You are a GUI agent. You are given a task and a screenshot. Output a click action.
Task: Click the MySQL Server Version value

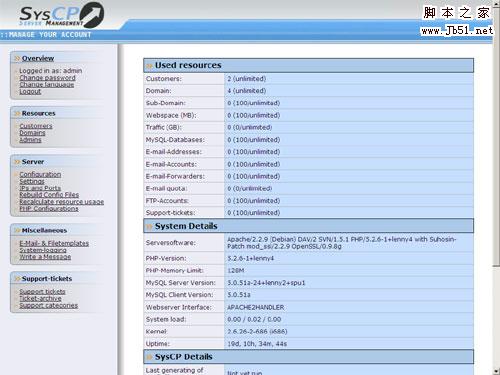(x=266, y=283)
